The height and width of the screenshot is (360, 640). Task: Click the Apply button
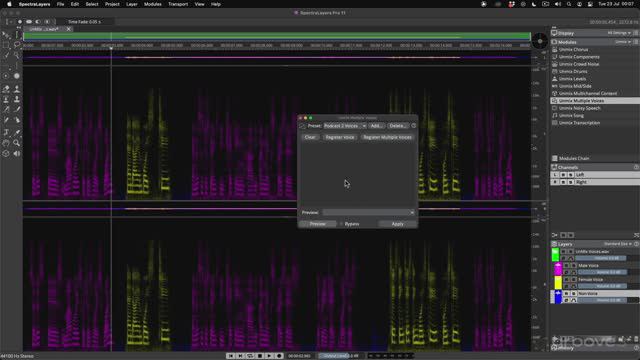pos(398,224)
